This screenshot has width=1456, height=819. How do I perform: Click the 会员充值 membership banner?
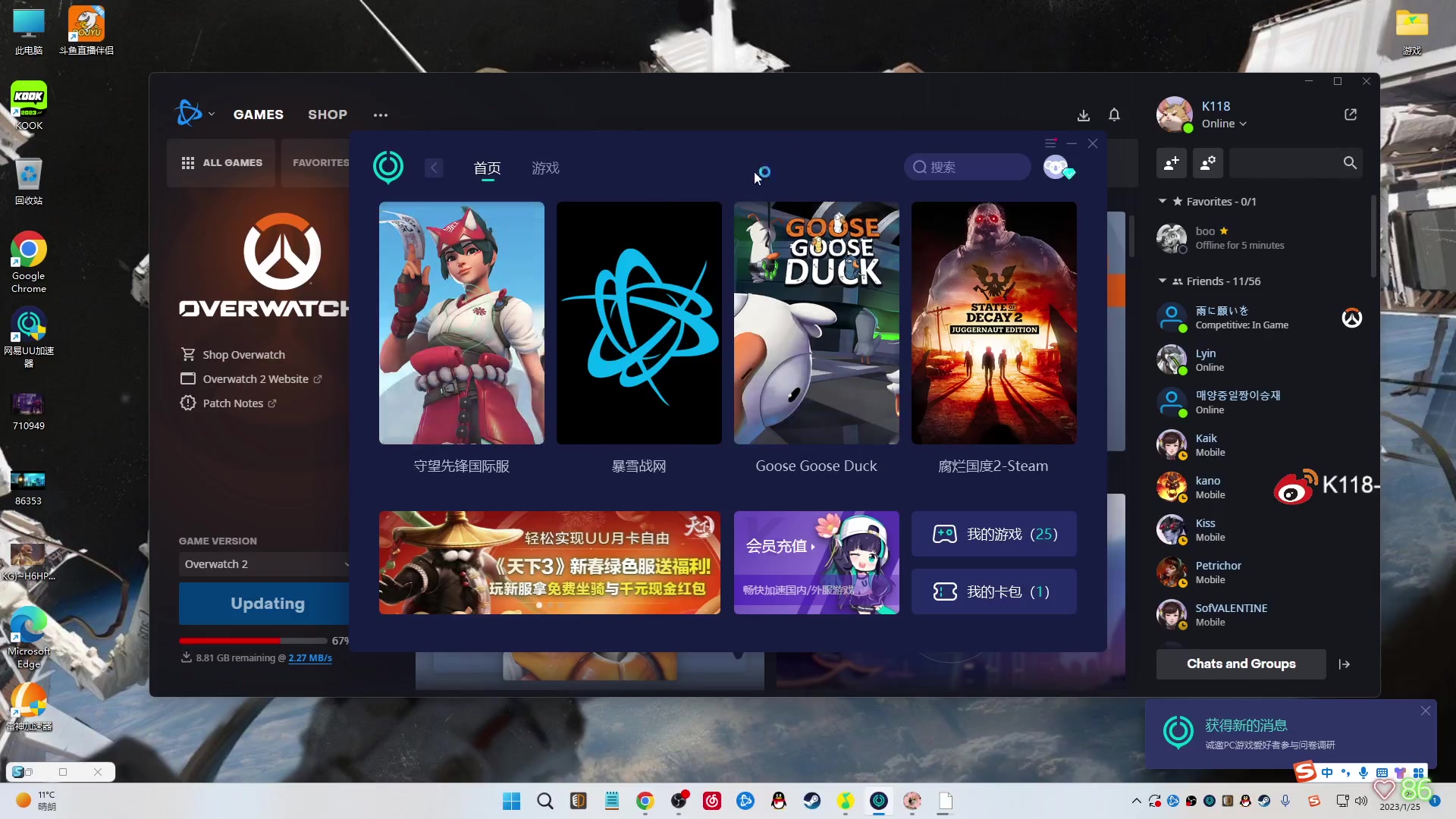pyautogui.click(x=817, y=563)
